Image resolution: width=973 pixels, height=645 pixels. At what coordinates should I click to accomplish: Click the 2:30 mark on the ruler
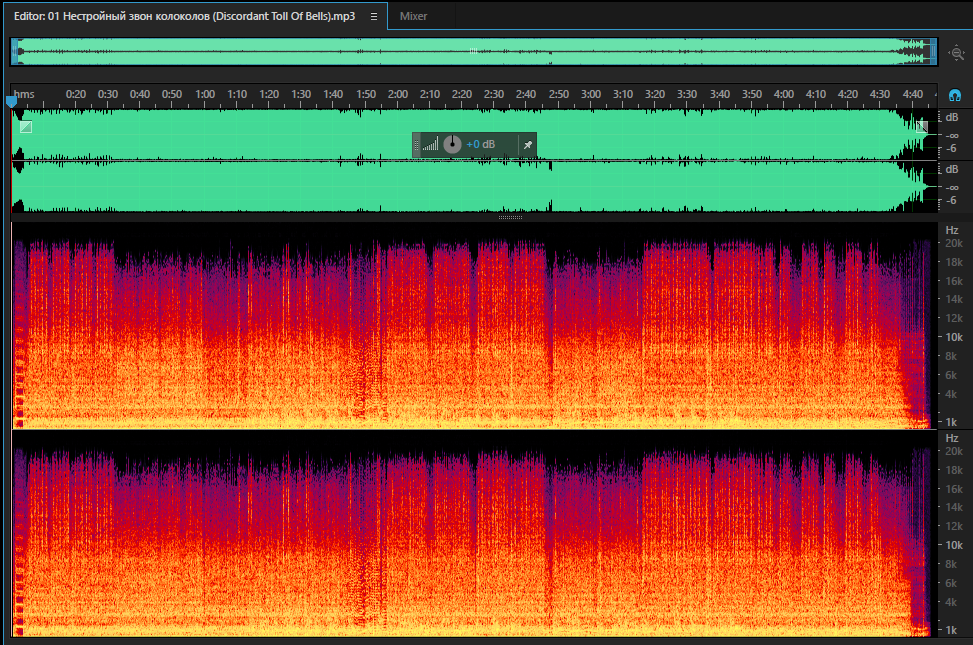click(494, 94)
